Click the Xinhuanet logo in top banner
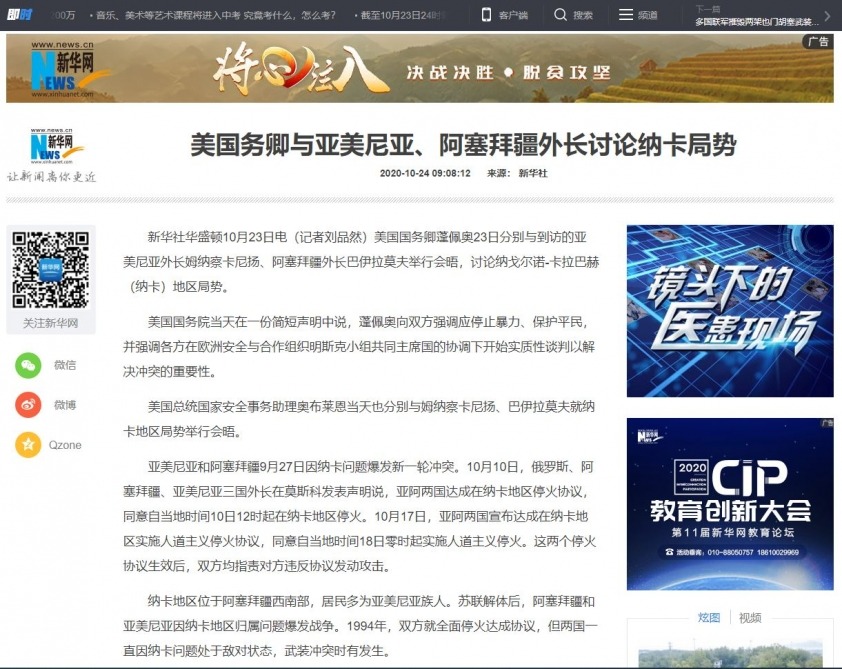The height and width of the screenshot is (669, 842). pos(57,66)
